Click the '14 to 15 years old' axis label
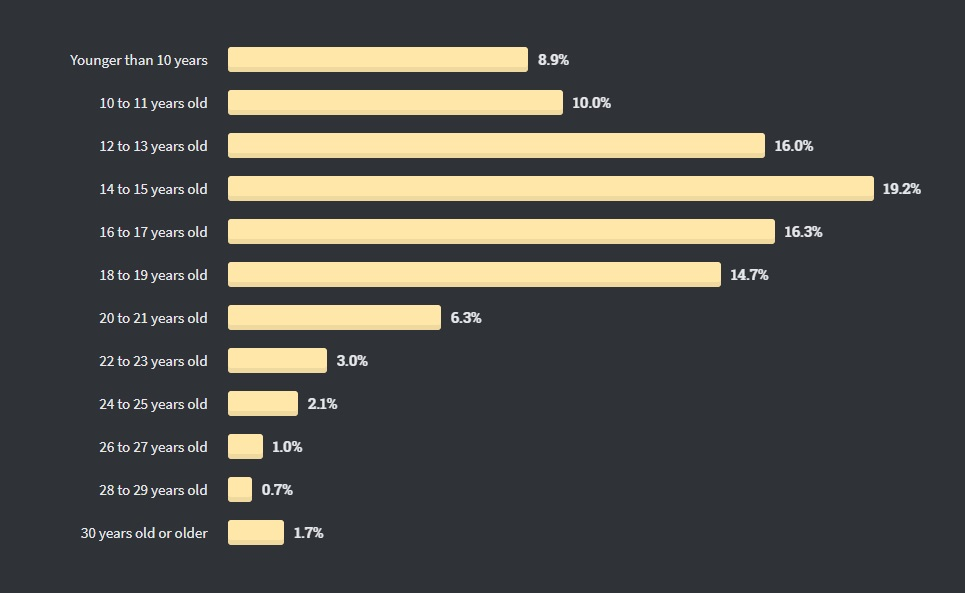This screenshot has width=965, height=593. 153,189
